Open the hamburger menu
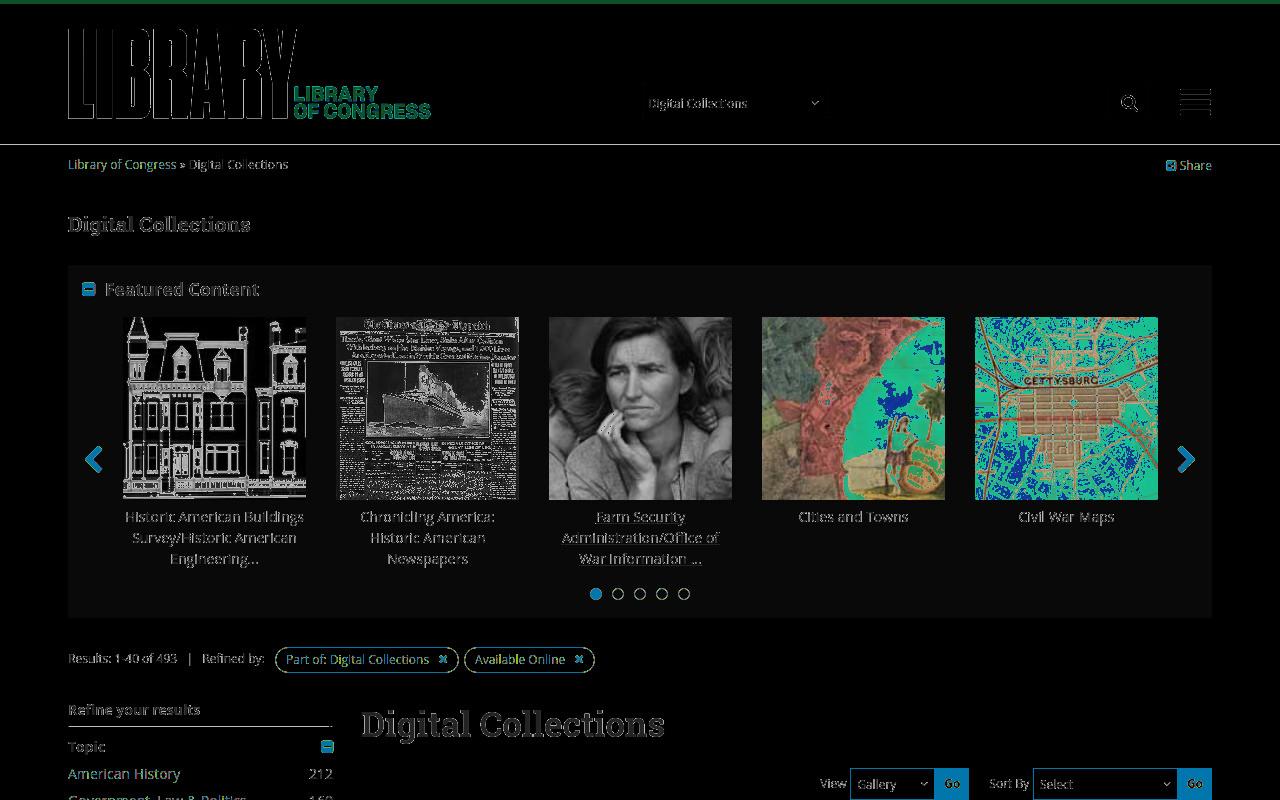The height and width of the screenshot is (800, 1280). coord(1195,102)
